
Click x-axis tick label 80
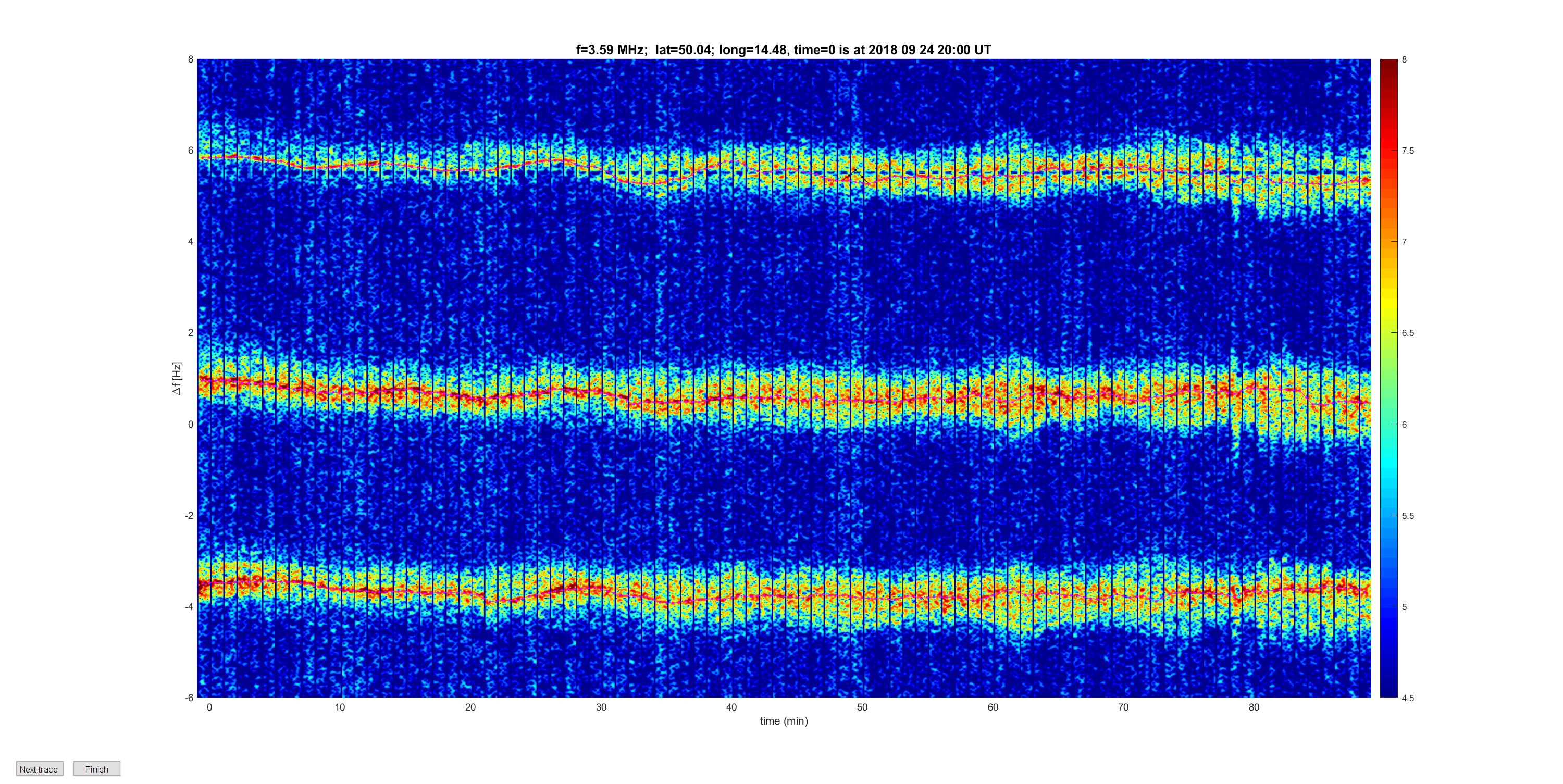1254,707
